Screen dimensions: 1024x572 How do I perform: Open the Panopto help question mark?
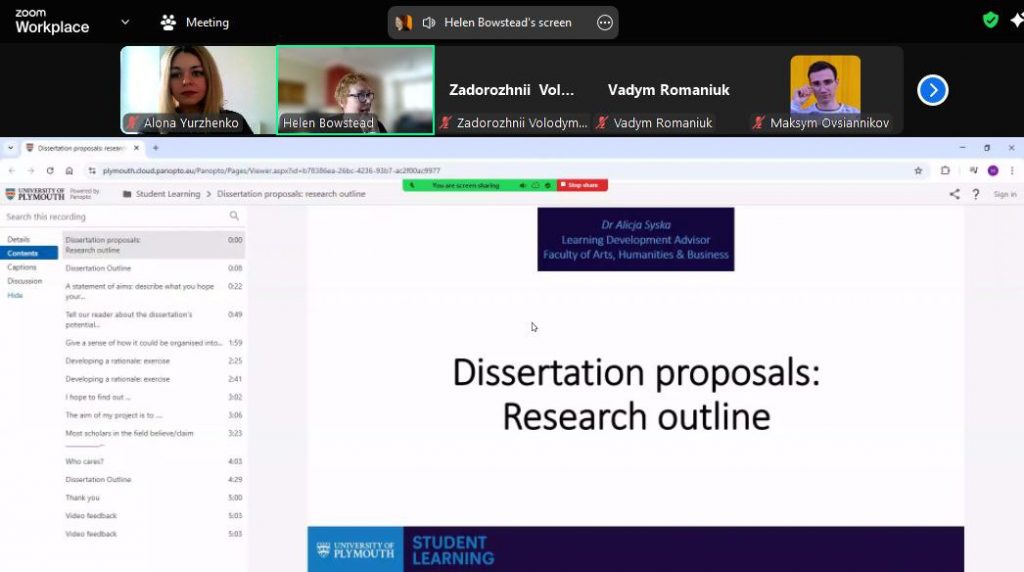click(976, 194)
